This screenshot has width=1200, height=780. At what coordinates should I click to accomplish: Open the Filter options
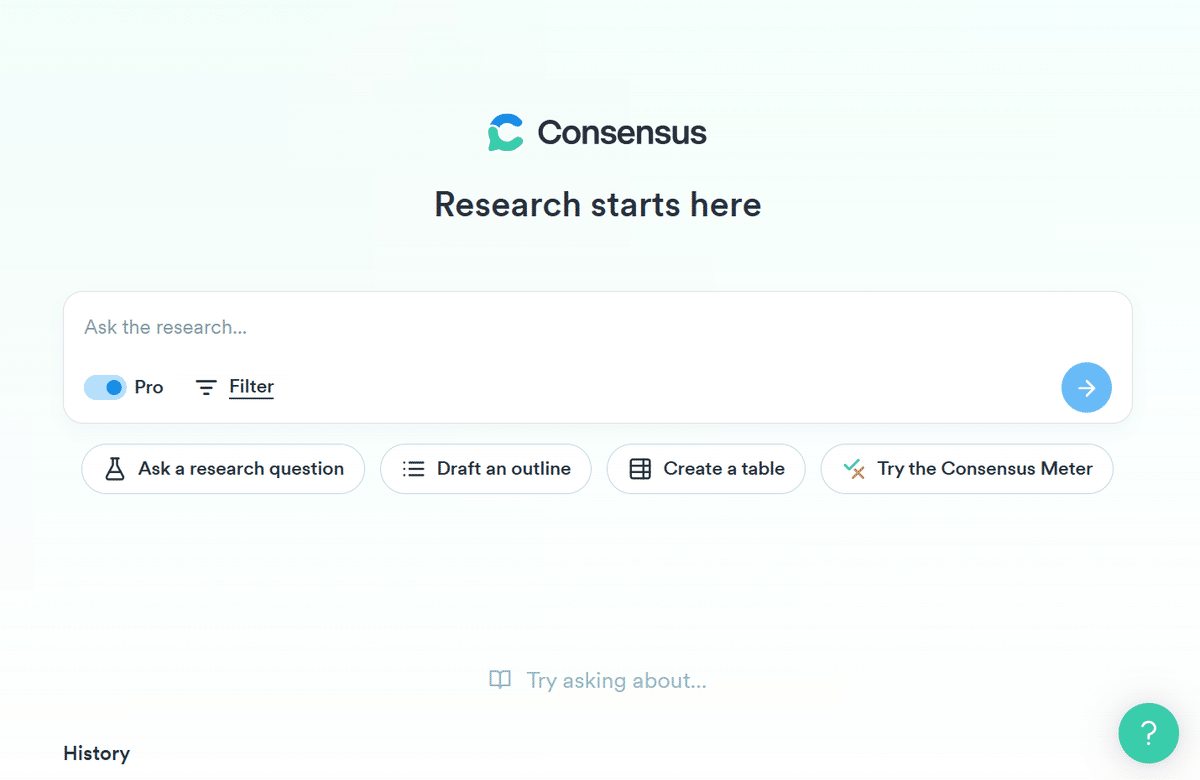coord(250,387)
